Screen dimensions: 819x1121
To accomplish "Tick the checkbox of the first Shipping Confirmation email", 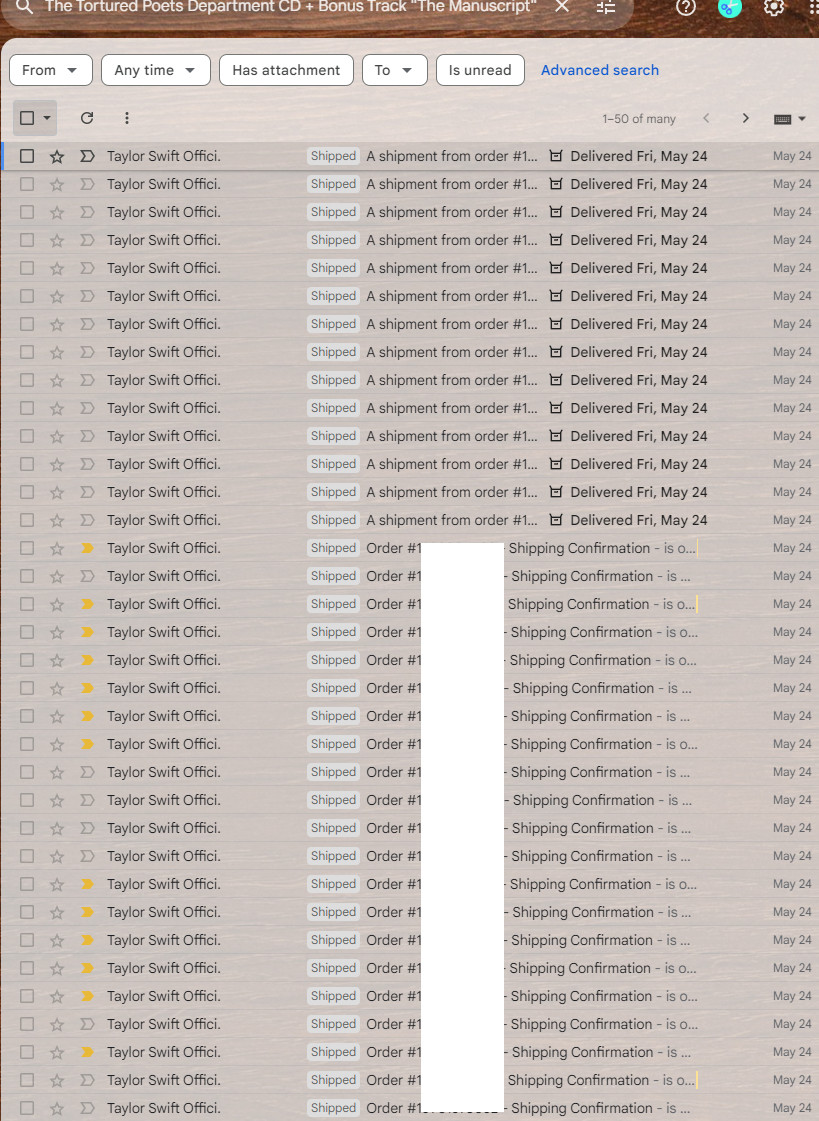I will click(27, 548).
